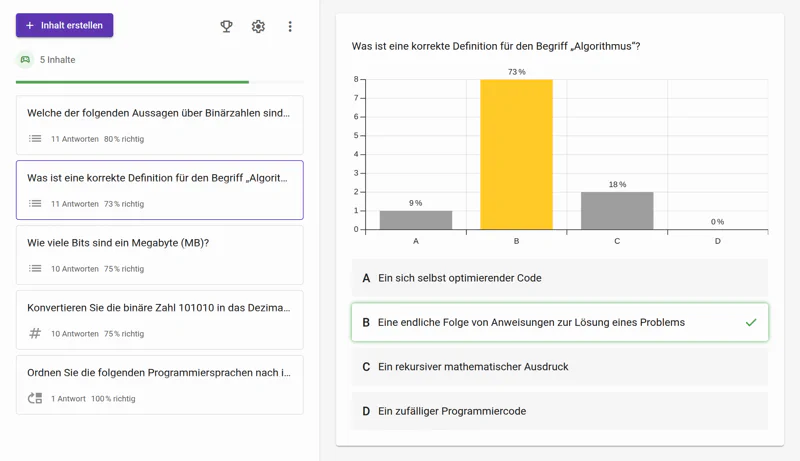This screenshot has width=800, height=461.
Task: Open the three-dot more options menu
Action: (290, 26)
